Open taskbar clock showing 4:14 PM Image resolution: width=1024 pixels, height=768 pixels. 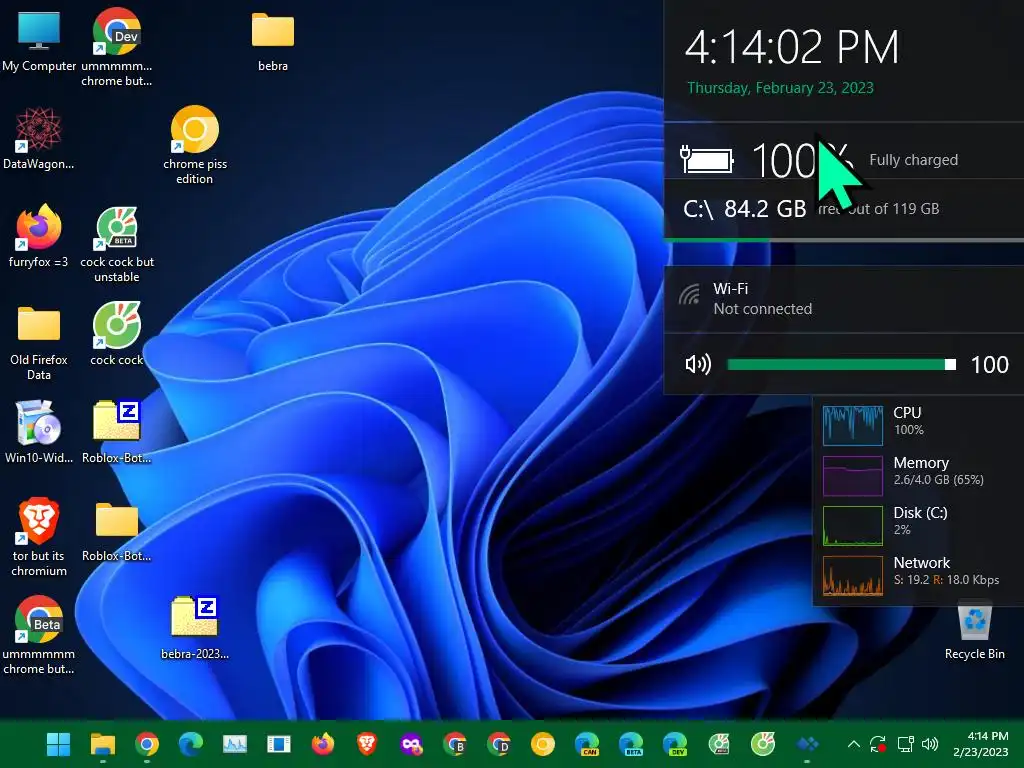click(981, 744)
